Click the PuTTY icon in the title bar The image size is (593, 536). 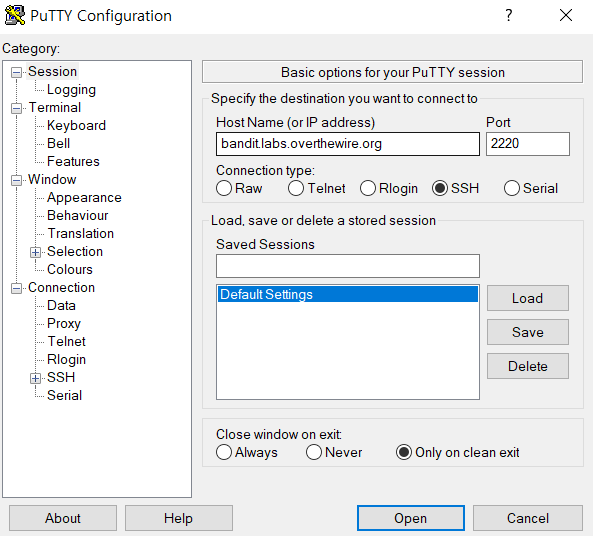click(15, 16)
